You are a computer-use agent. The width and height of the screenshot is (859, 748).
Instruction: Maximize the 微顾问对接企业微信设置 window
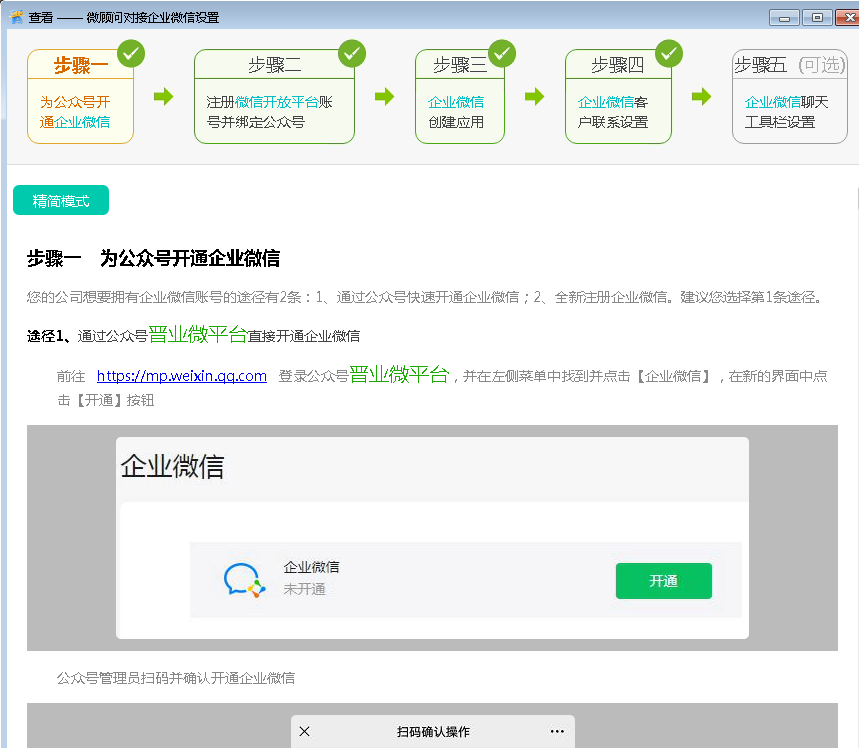click(817, 17)
